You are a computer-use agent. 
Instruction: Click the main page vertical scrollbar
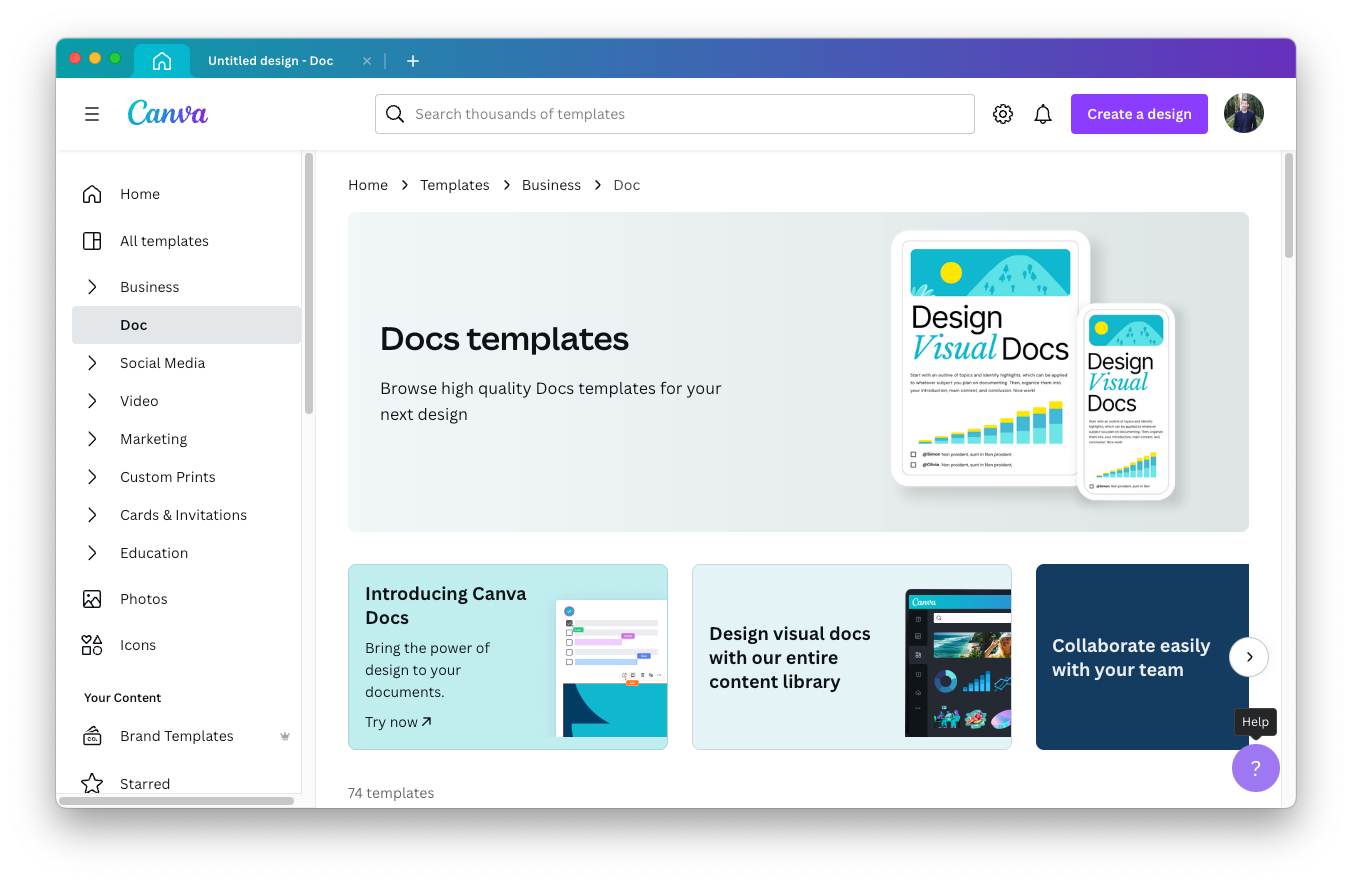pyautogui.click(x=1289, y=205)
